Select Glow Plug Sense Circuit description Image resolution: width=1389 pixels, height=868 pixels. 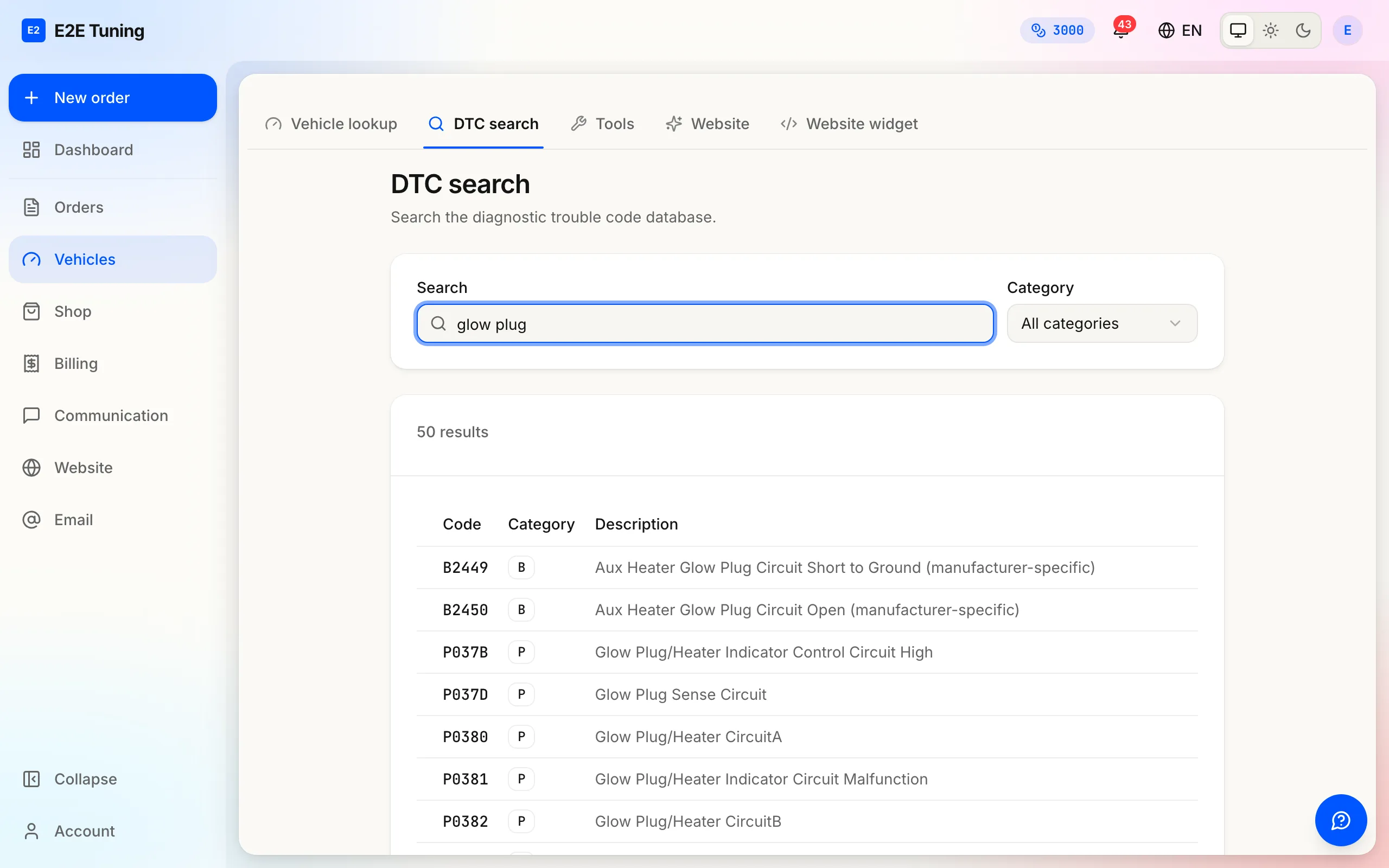pyautogui.click(x=680, y=694)
